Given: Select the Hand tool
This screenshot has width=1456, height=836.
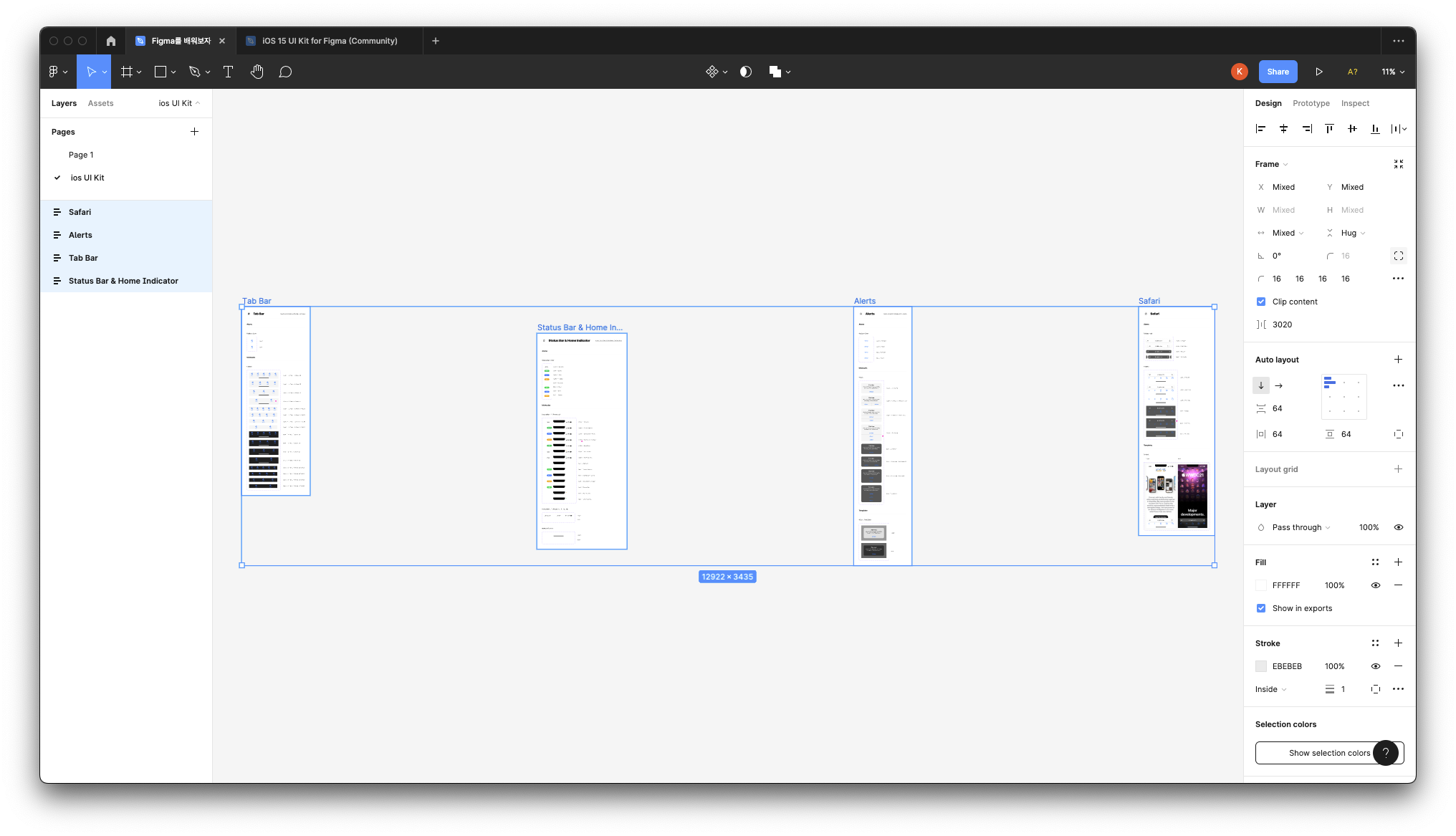Looking at the screenshot, I should [257, 72].
